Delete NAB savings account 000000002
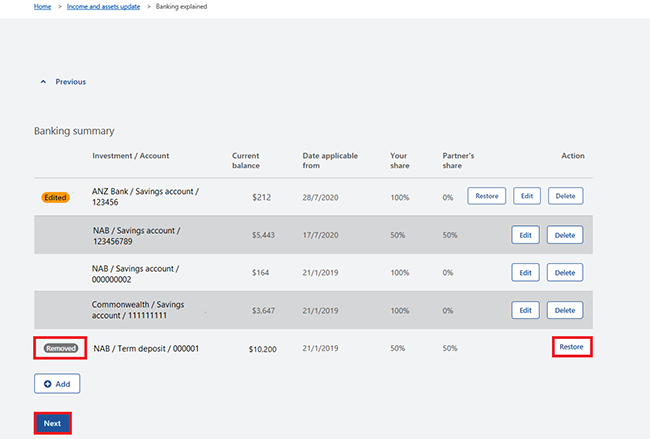The width and height of the screenshot is (650, 439). click(565, 272)
